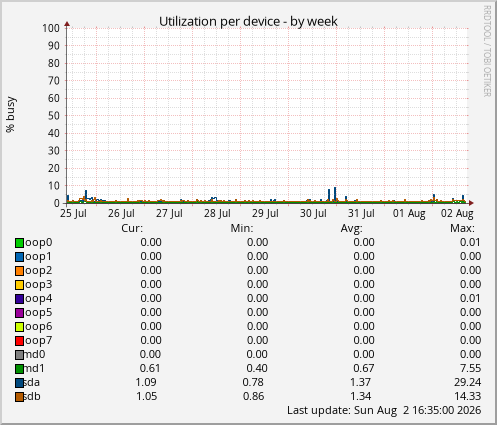Screen dimensions: 497x425
Task: Click the 'Cur:' column header
Action: click(x=132, y=228)
